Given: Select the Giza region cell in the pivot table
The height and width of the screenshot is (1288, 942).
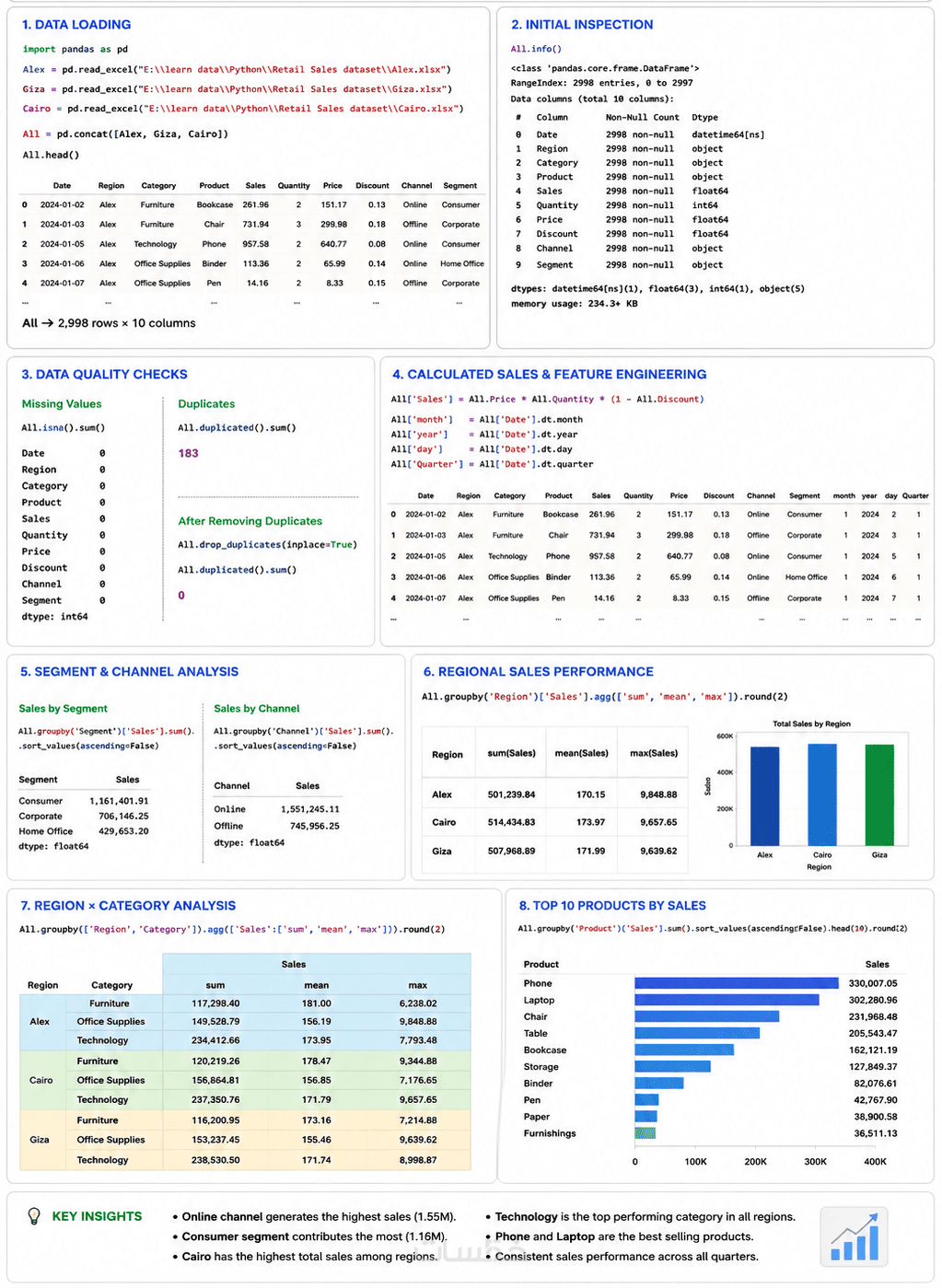Looking at the screenshot, I should tap(40, 1140).
